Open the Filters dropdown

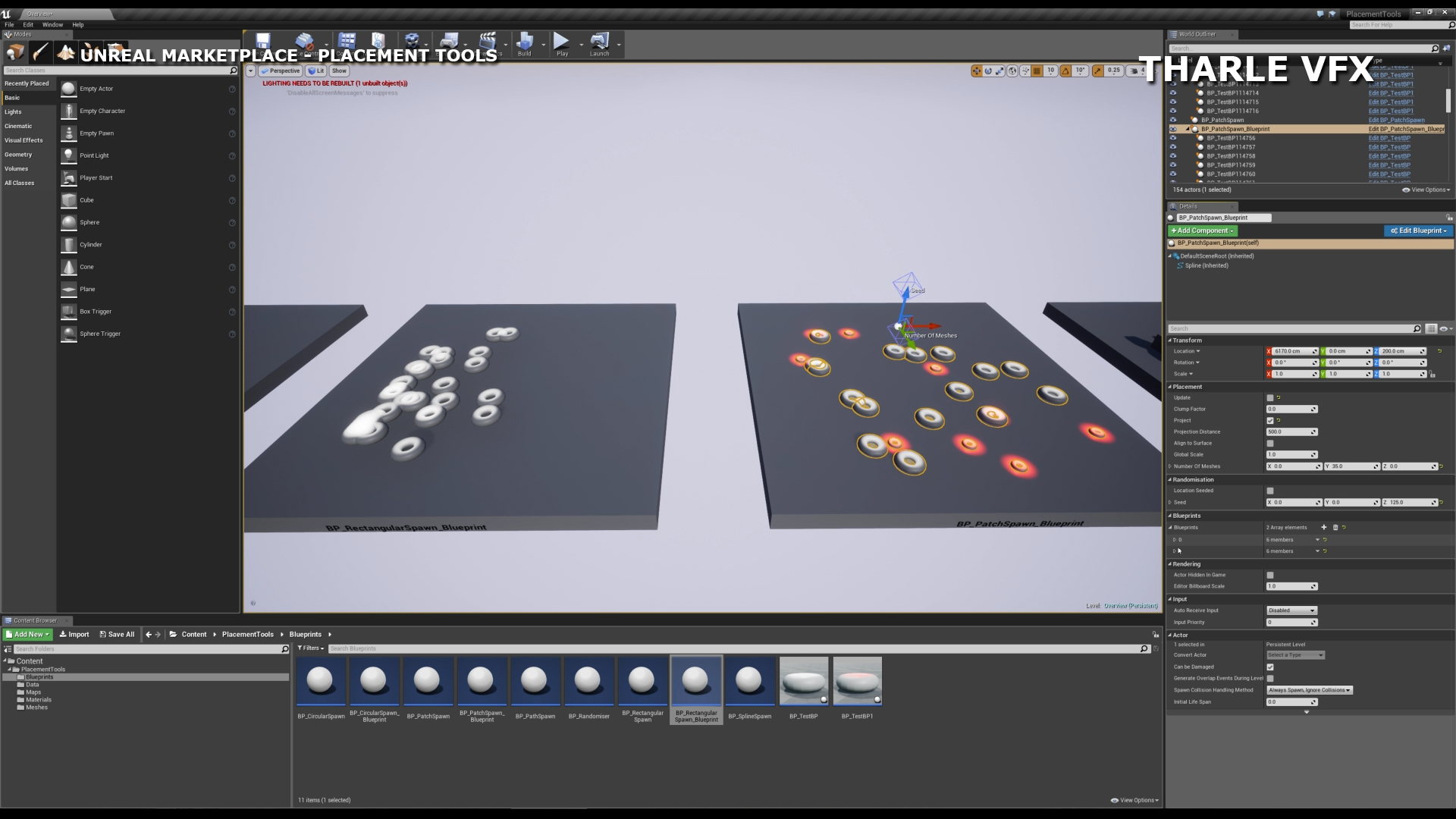311,648
